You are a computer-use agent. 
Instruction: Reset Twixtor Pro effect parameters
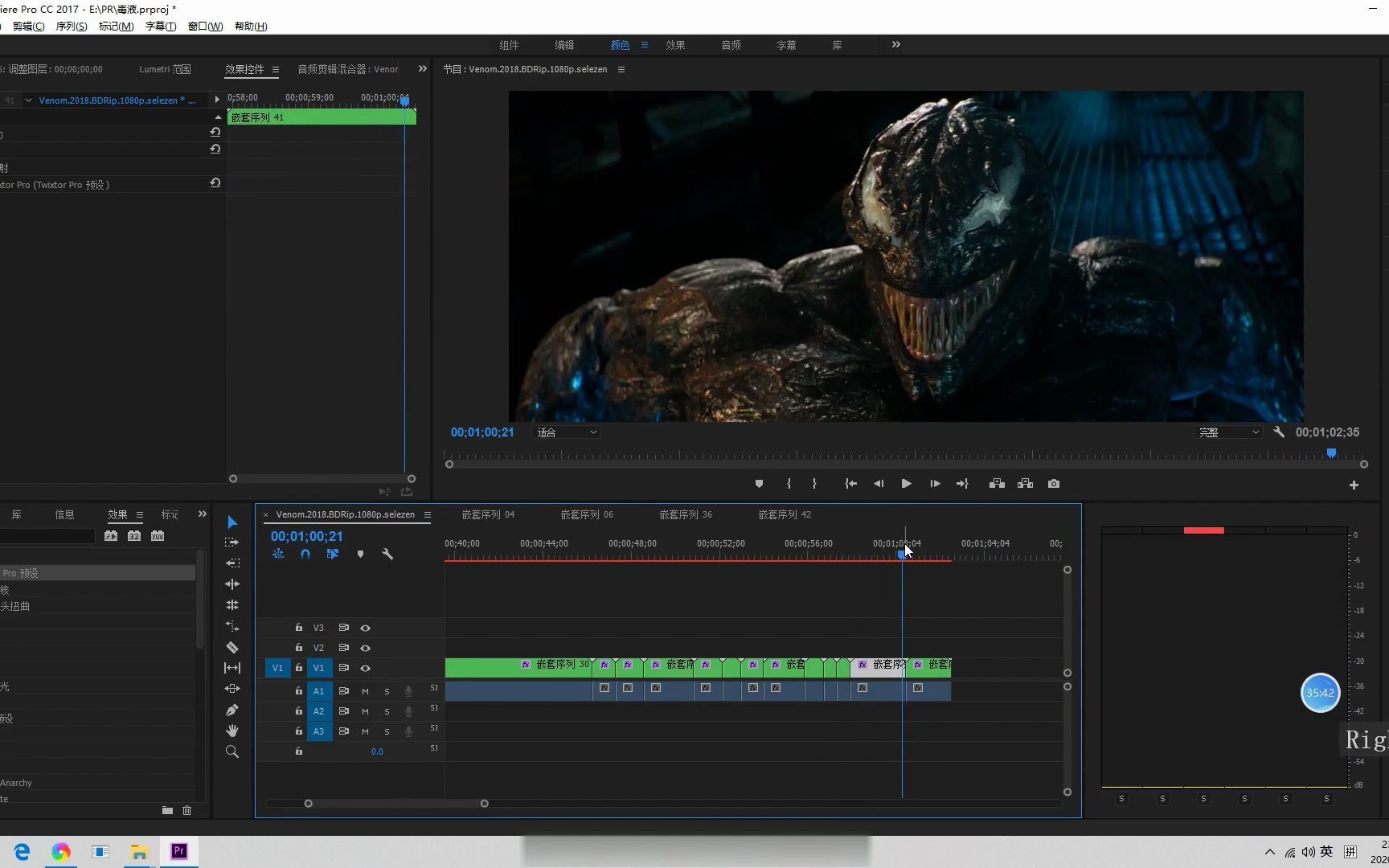[x=215, y=183]
